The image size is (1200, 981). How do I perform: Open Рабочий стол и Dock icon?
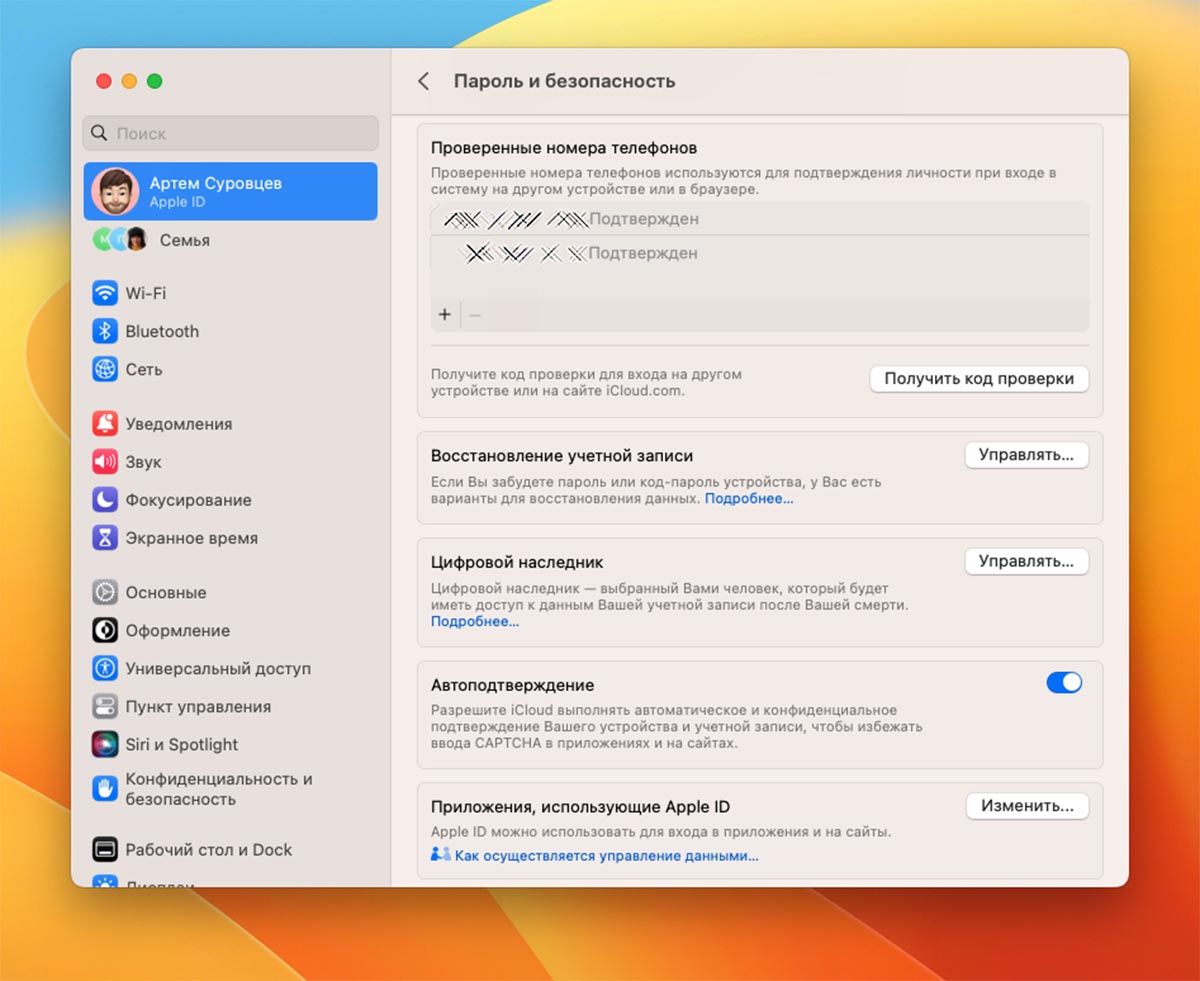105,850
